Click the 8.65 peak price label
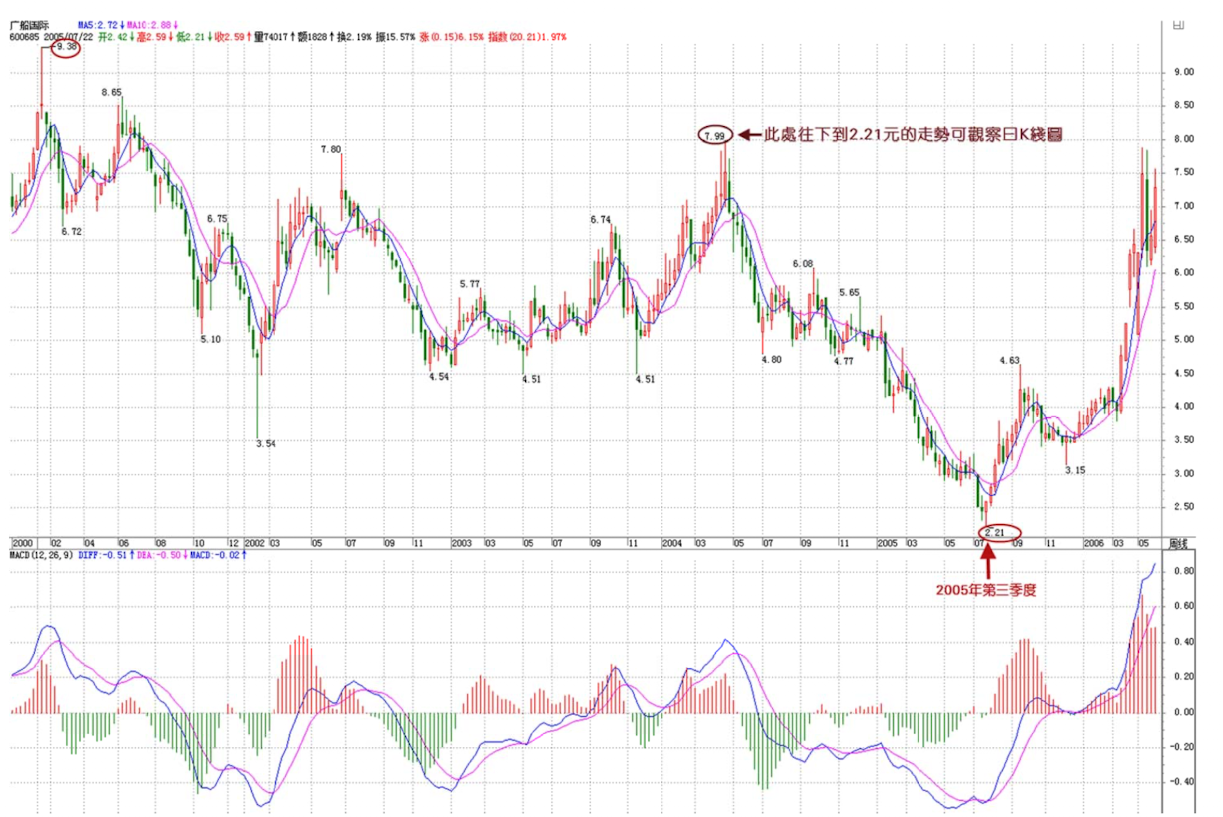The image size is (1223, 817). click(x=111, y=92)
